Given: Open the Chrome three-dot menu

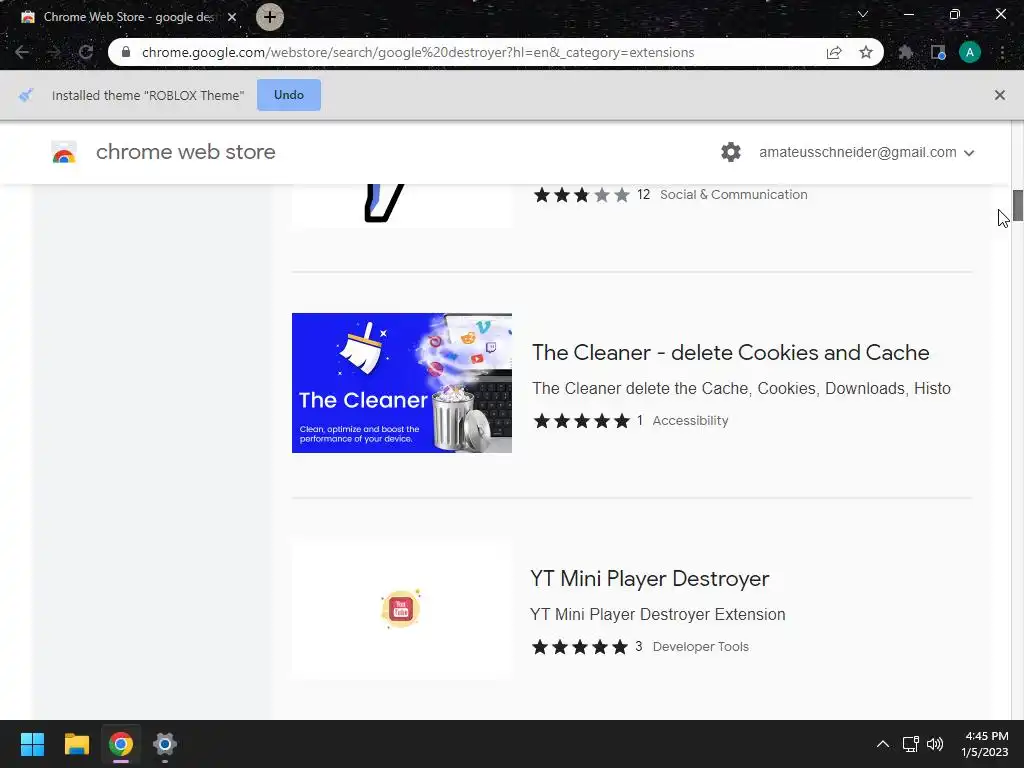Looking at the screenshot, I should (1002, 52).
